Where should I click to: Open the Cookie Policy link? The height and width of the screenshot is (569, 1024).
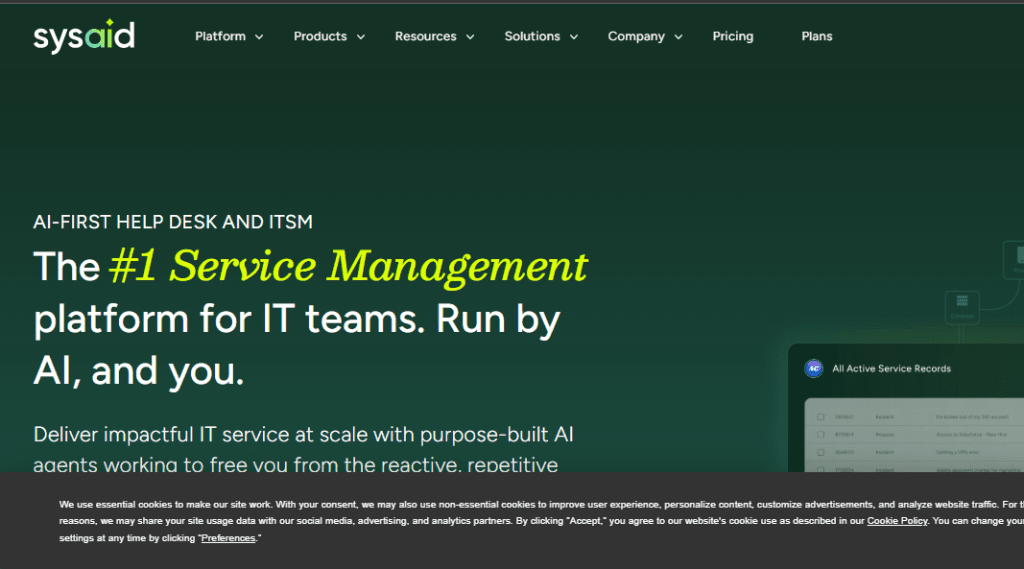pos(896,521)
